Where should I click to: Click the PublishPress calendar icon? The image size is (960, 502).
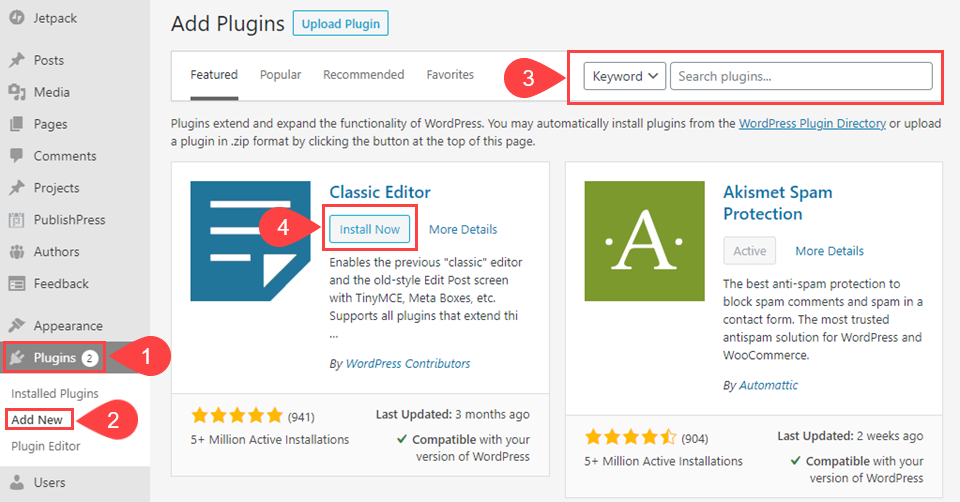(x=16, y=220)
